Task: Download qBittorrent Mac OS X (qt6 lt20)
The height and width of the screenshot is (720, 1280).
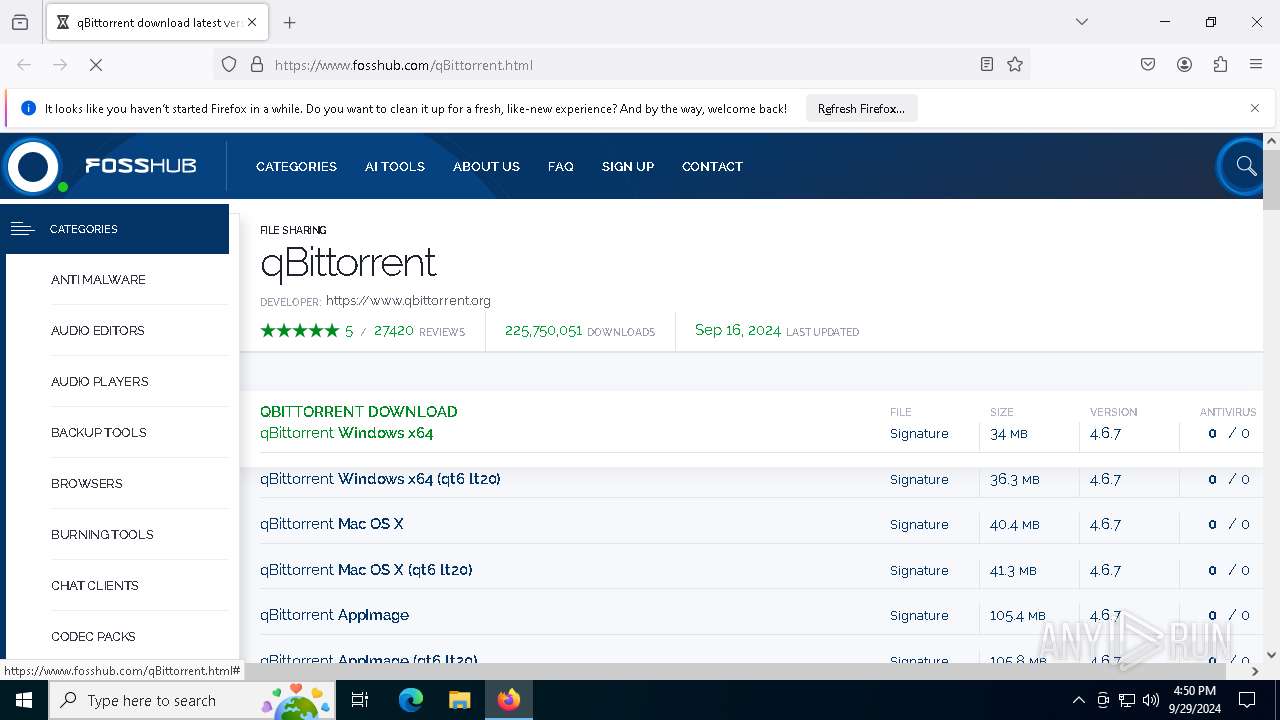Action: coord(366,570)
